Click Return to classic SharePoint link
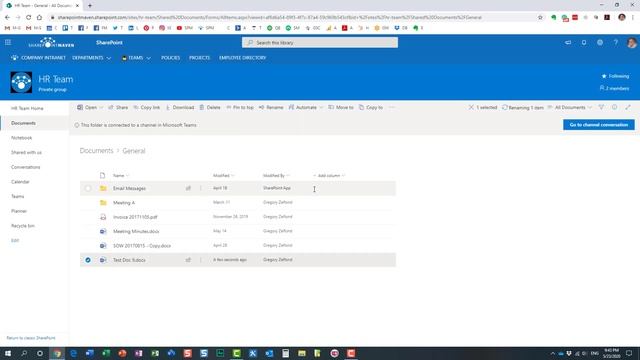640x360 pixels. [31, 338]
